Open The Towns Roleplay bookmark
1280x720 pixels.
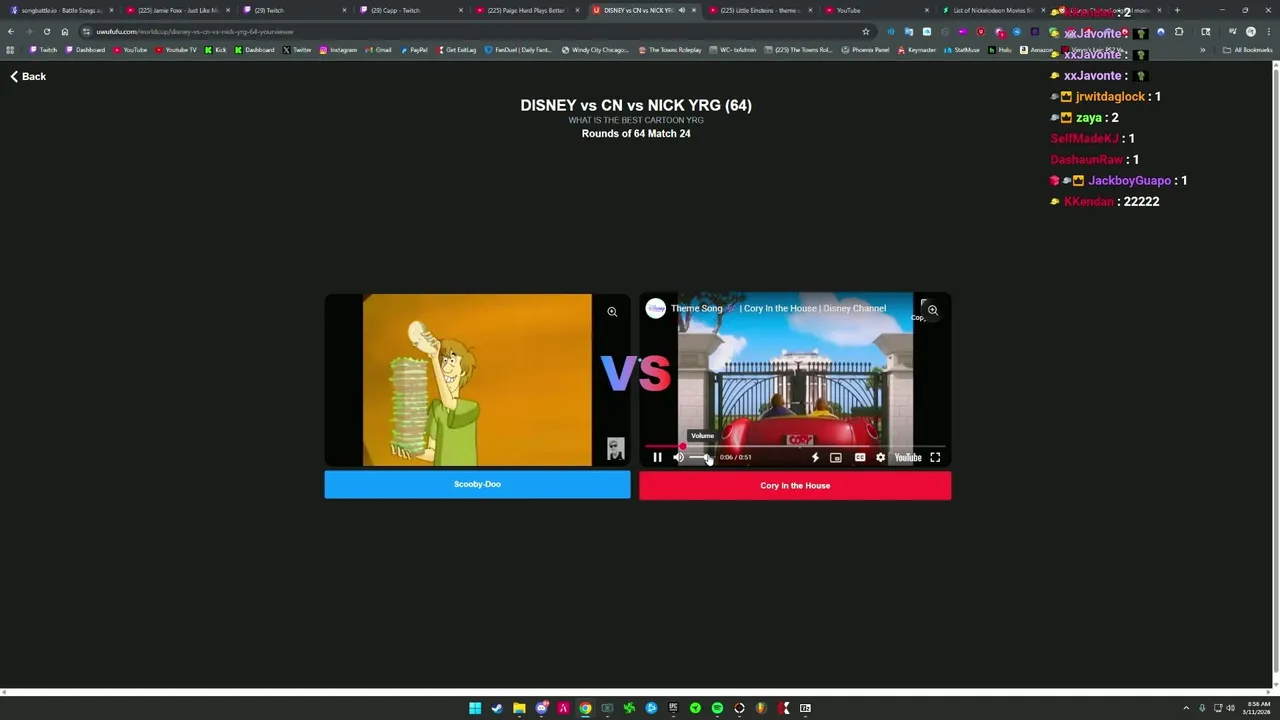670,50
